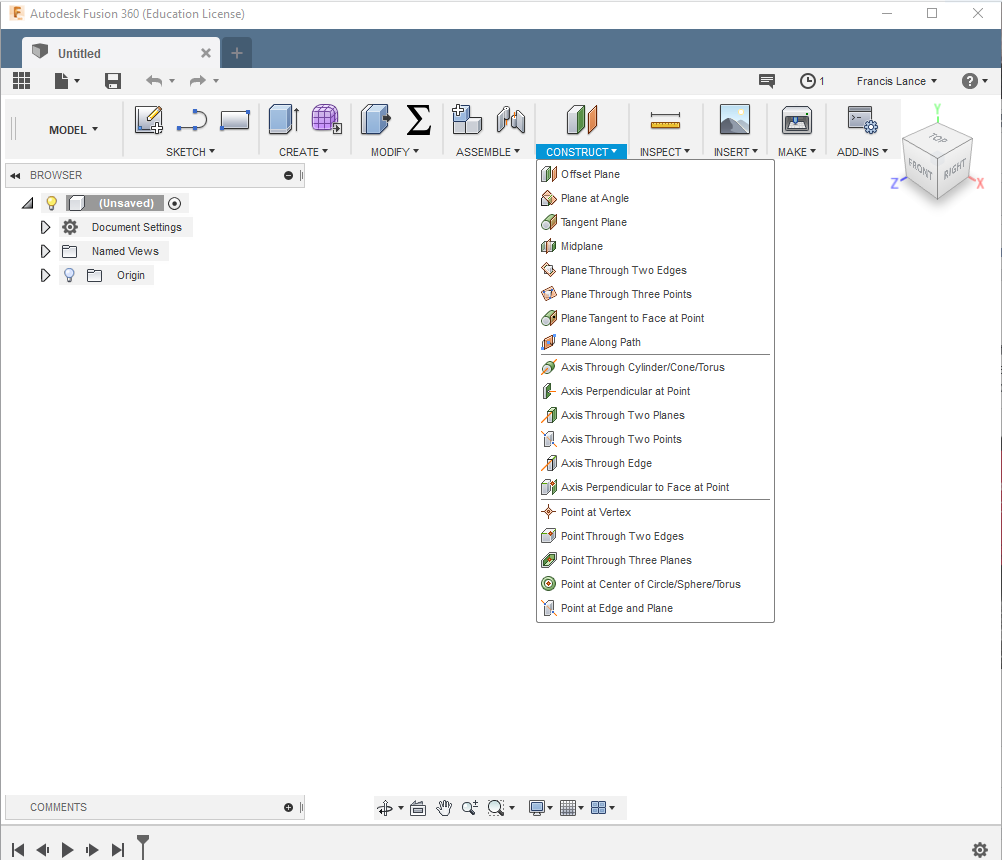Open the Francis Lance account dropdown
Image resolution: width=1002 pixels, height=861 pixels.
(897, 81)
